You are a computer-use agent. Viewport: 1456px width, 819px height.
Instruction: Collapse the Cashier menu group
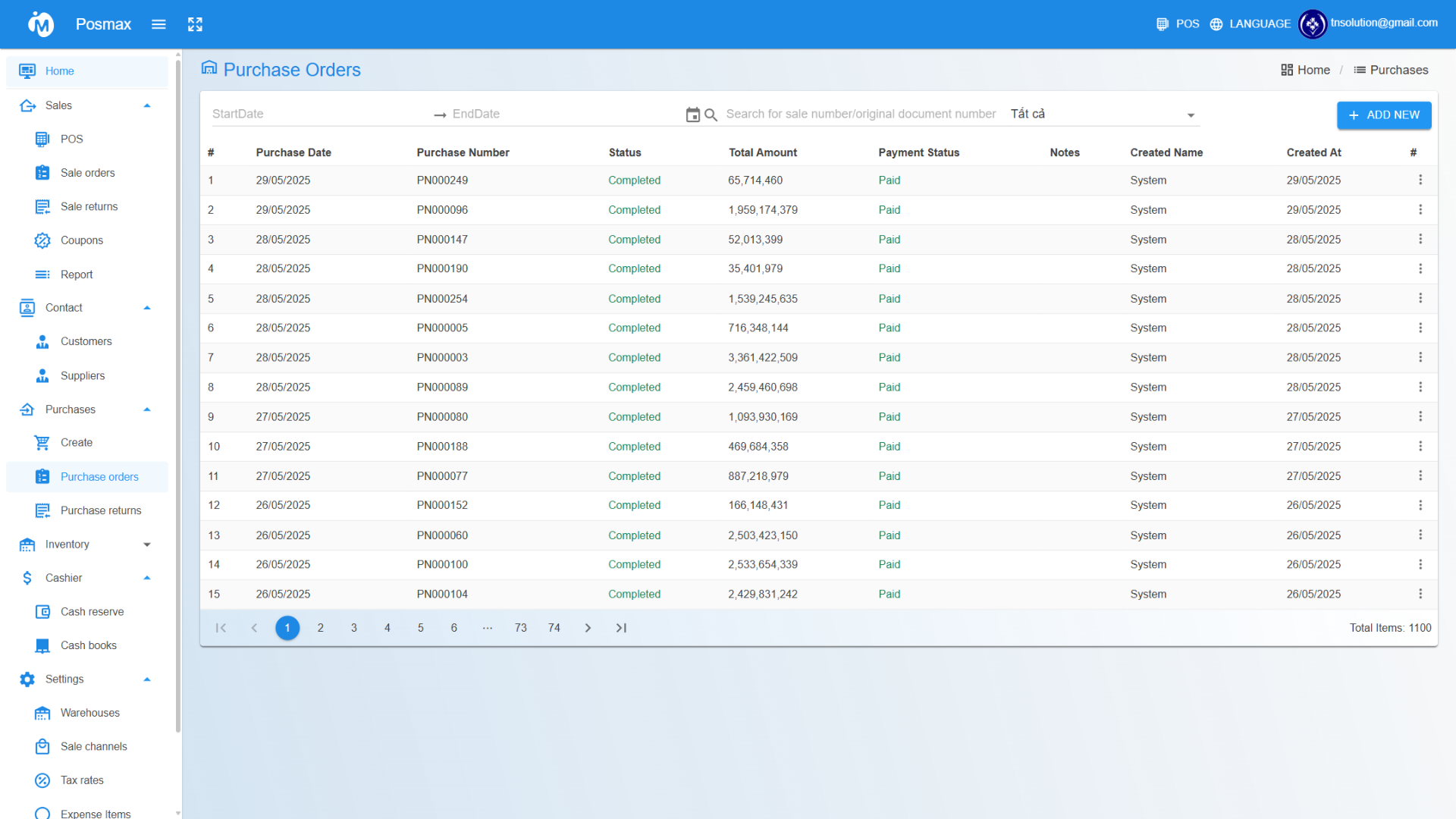point(147,578)
